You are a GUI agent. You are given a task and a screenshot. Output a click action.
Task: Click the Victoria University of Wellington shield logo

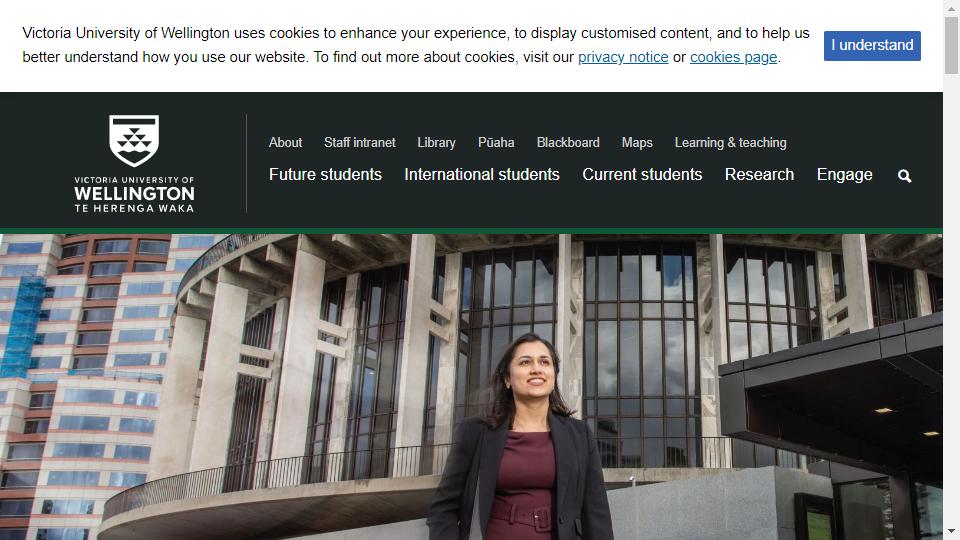coord(134,163)
